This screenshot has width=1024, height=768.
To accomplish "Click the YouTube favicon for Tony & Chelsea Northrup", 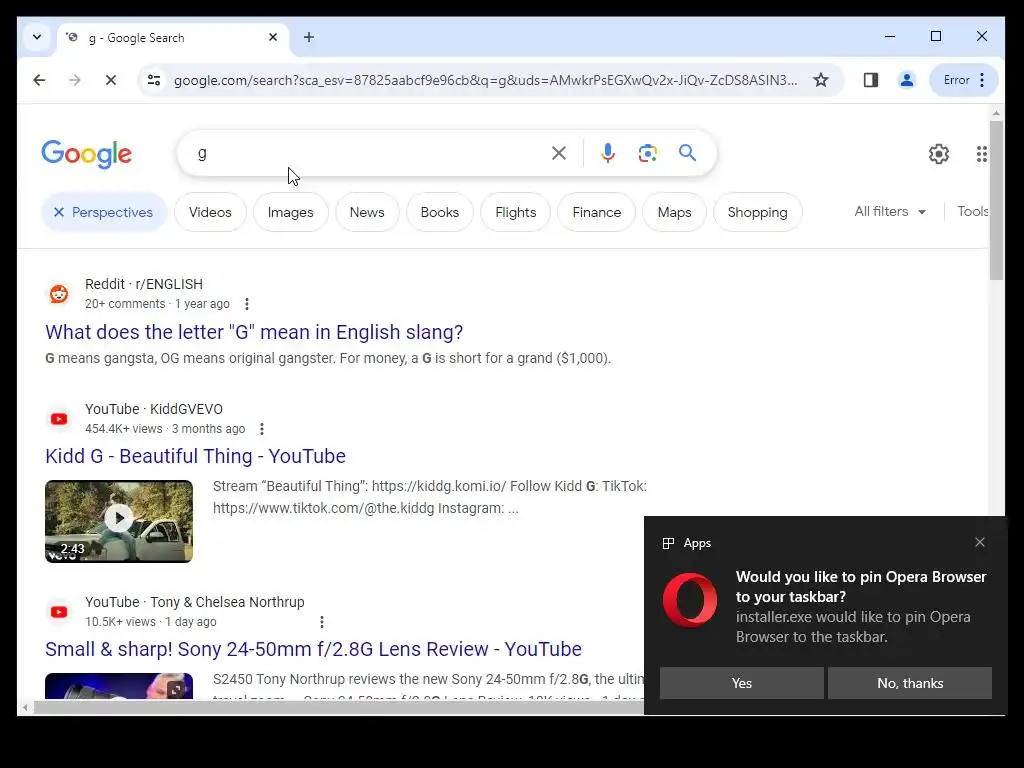I will tap(59, 612).
